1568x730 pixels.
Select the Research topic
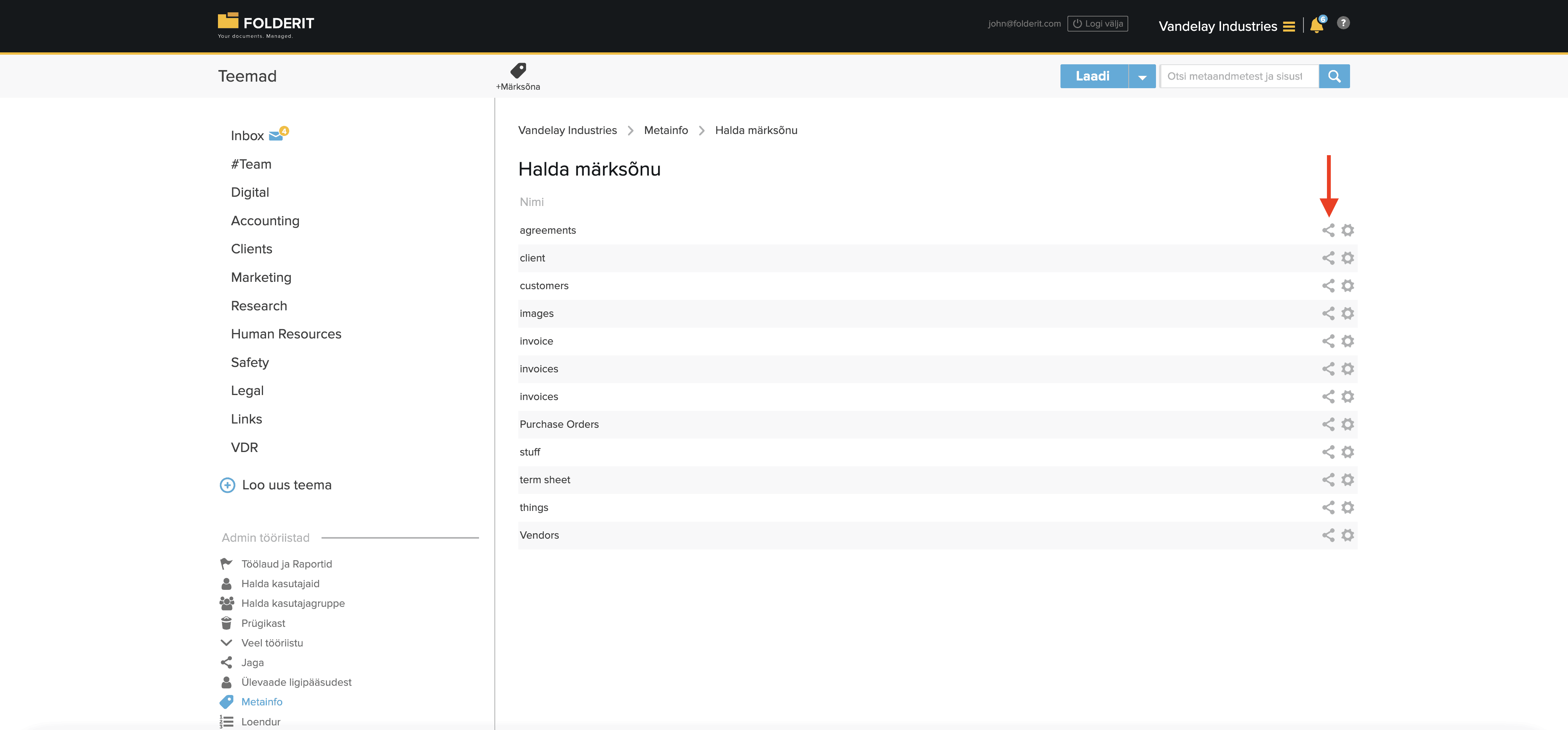[259, 306]
